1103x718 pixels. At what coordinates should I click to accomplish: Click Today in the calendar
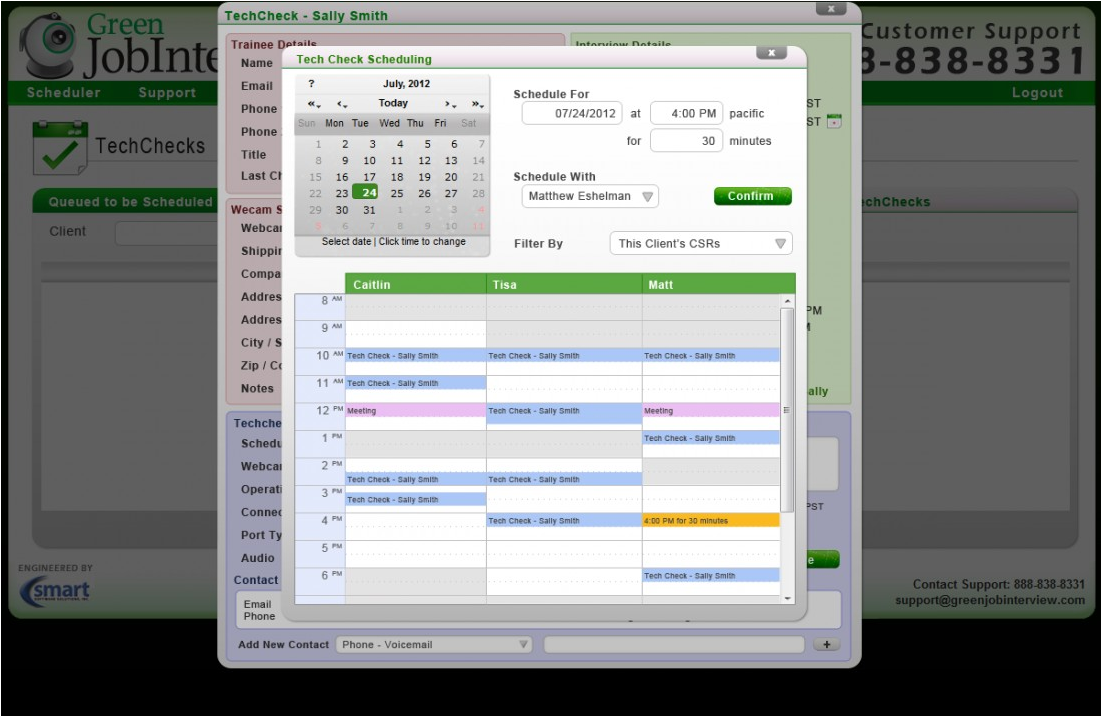coord(393,103)
